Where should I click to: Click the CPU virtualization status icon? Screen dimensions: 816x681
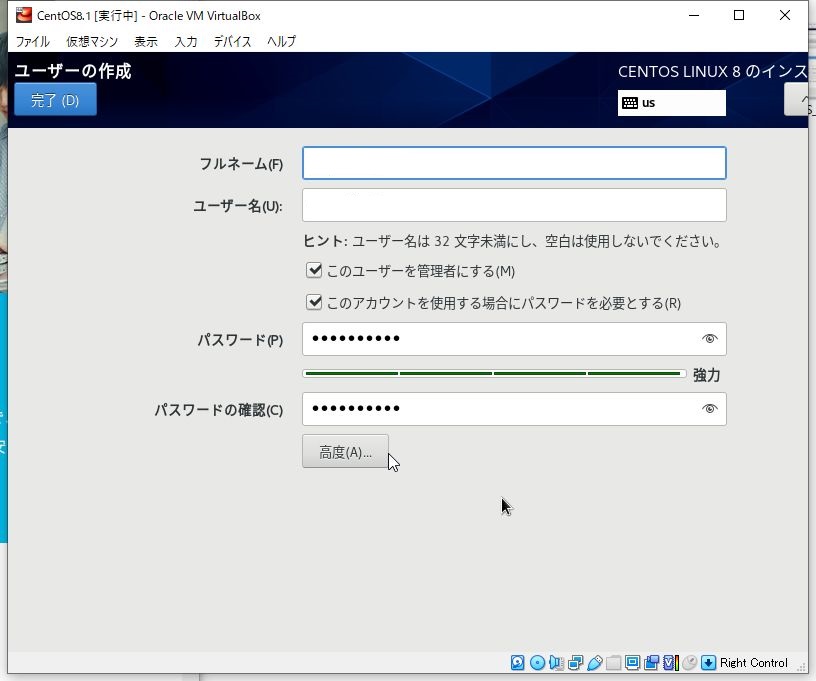pos(670,662)
